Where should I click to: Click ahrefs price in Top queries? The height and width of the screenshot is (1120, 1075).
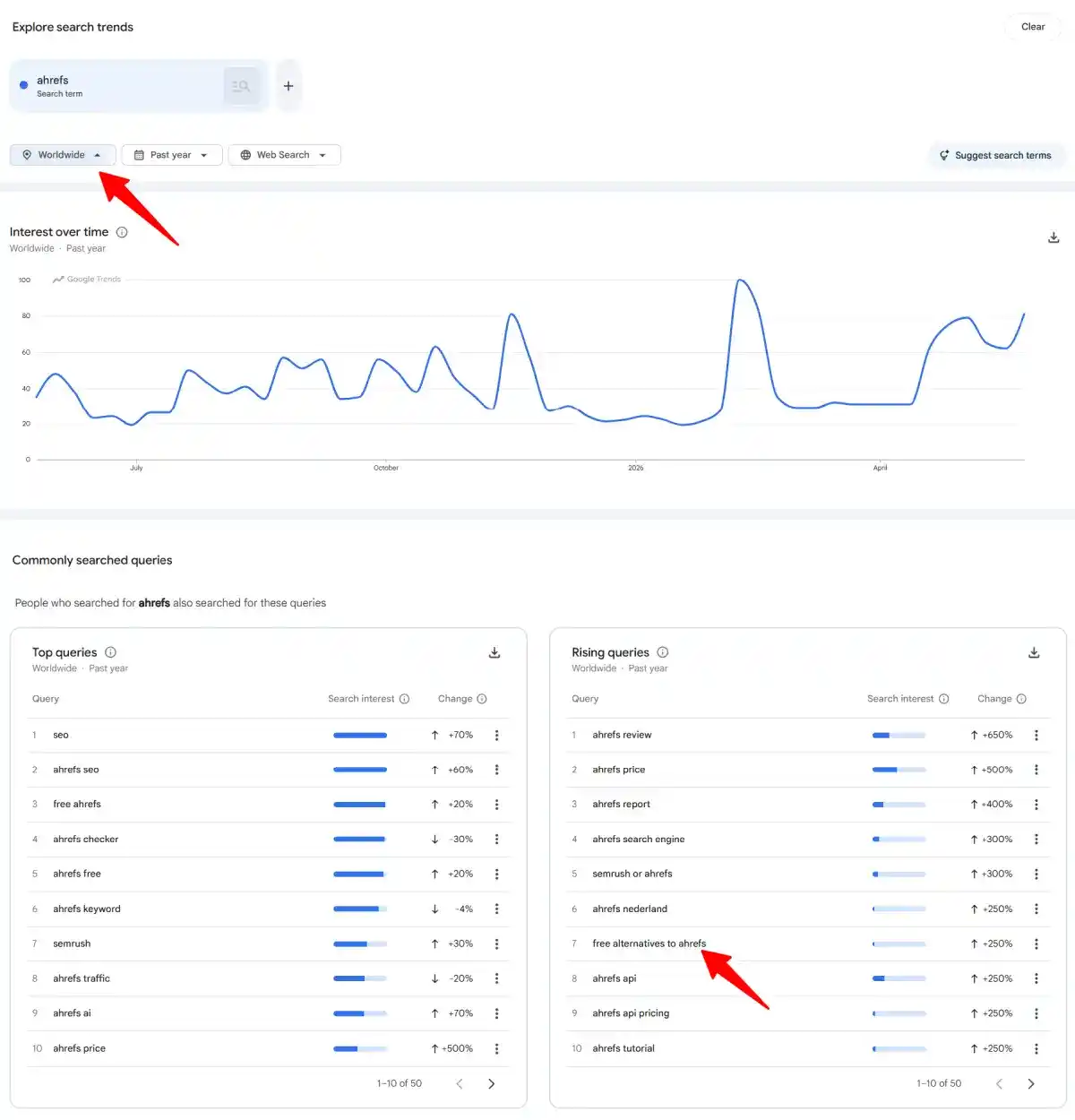[79, 1048]
